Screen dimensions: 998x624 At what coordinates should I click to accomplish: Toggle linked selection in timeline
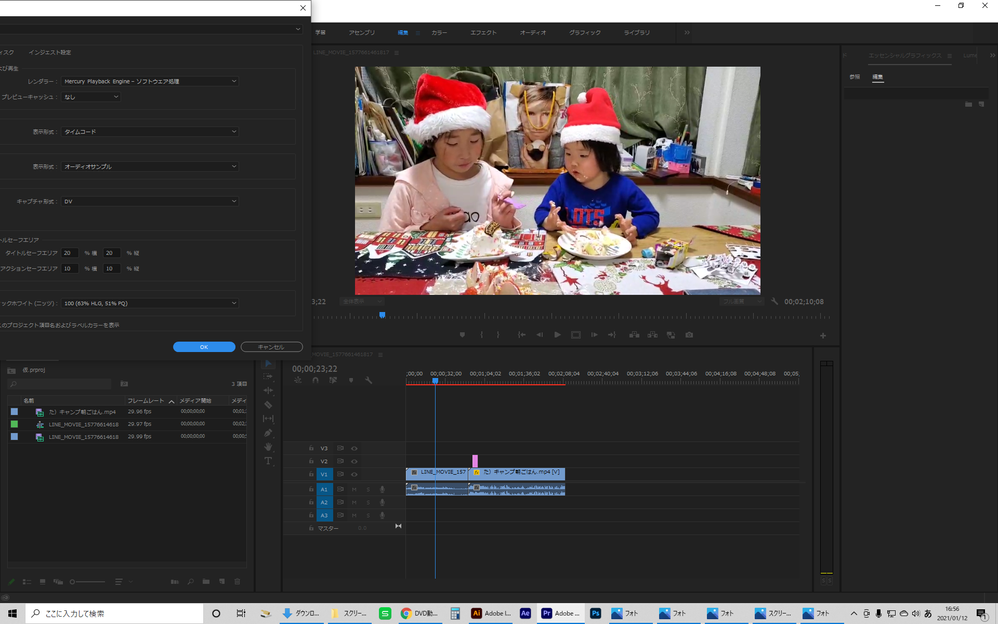tap(333, 380)
